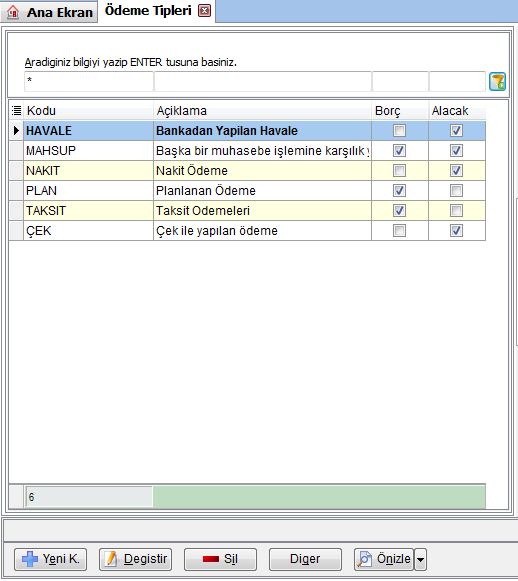Click the blue plus icon on Yeni K.
Viewport: 518px width, 581px height.
pos(30,559)
